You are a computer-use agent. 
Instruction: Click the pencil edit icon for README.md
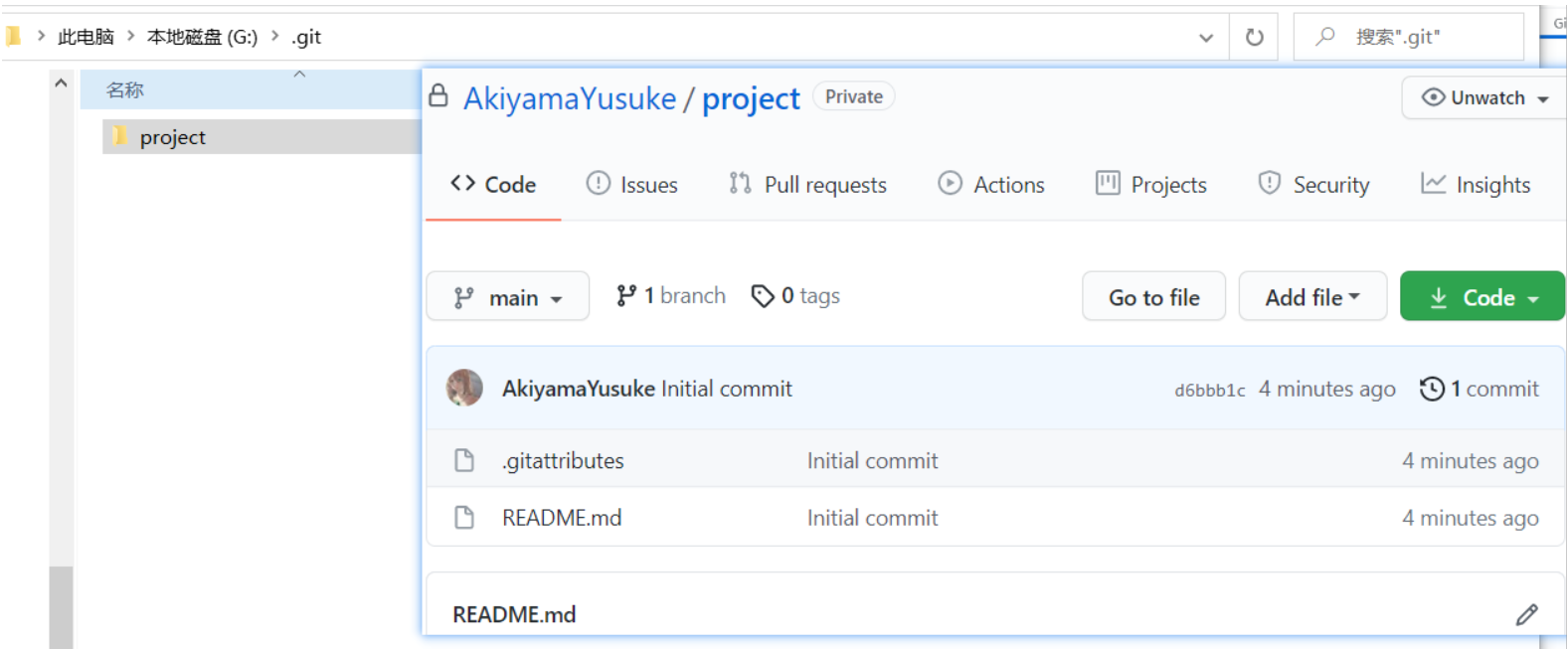1526,615
